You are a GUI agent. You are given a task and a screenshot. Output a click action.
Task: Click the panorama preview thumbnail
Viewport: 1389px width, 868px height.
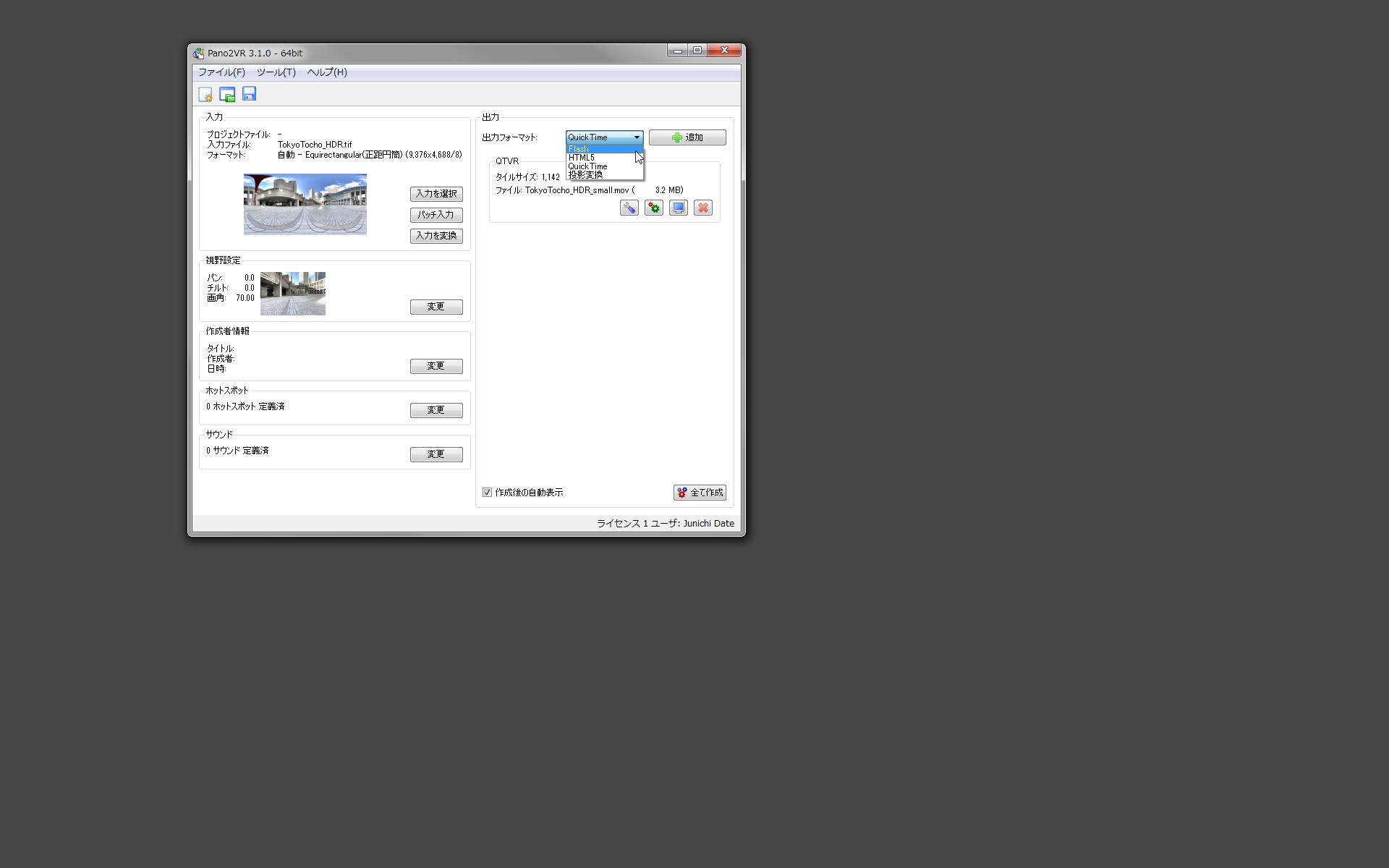tap(305, 204)
